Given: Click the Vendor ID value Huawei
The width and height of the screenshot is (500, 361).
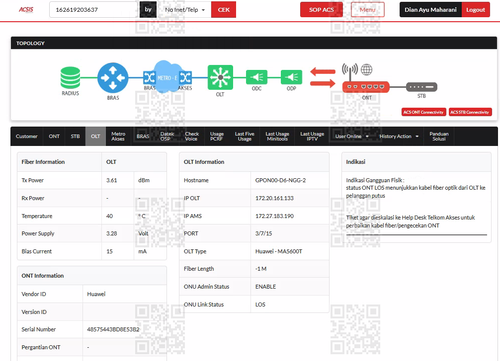Looking at the screenshot, I should (x=96, y=294).
